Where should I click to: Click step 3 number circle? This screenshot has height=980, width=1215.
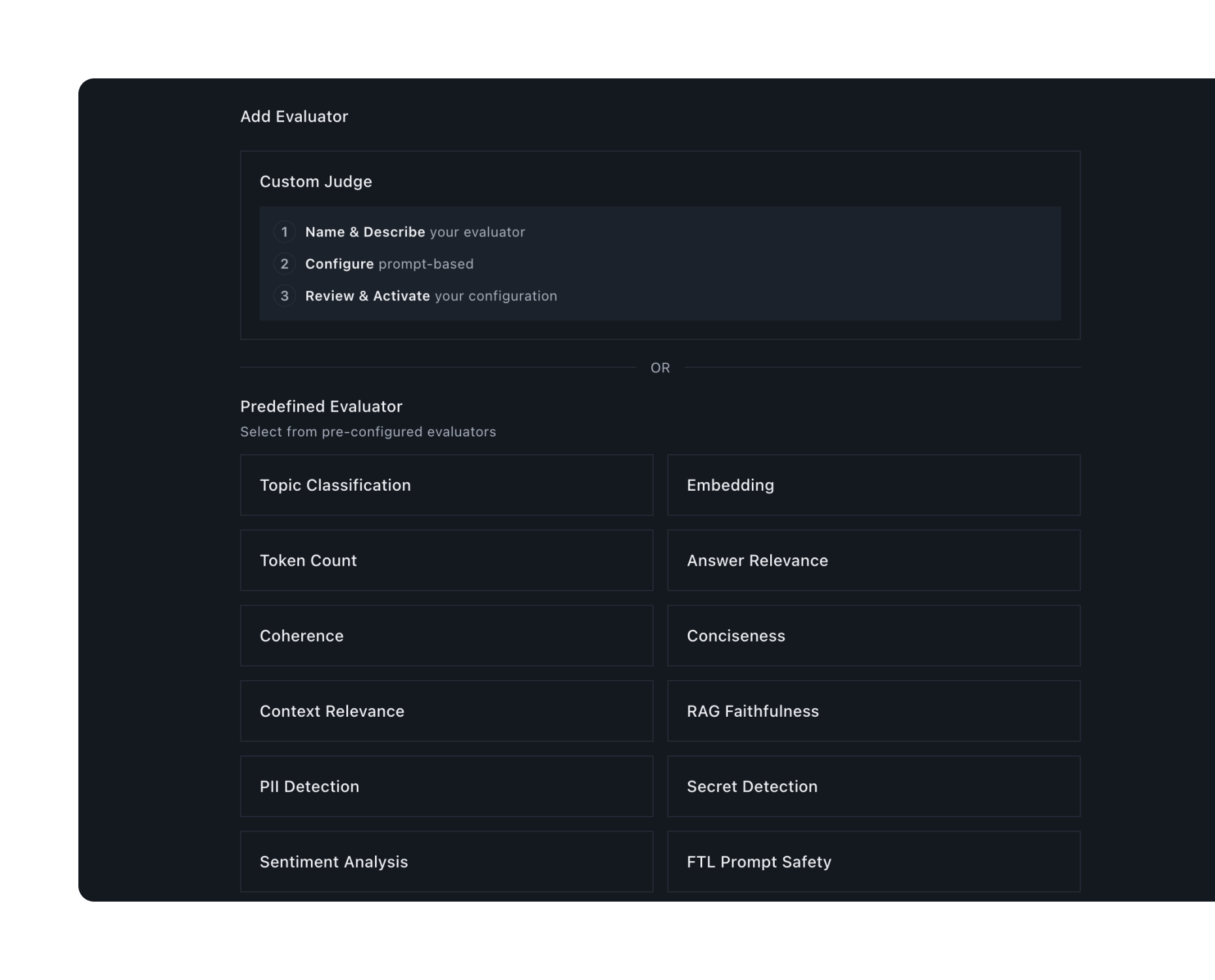click(284, 296)
